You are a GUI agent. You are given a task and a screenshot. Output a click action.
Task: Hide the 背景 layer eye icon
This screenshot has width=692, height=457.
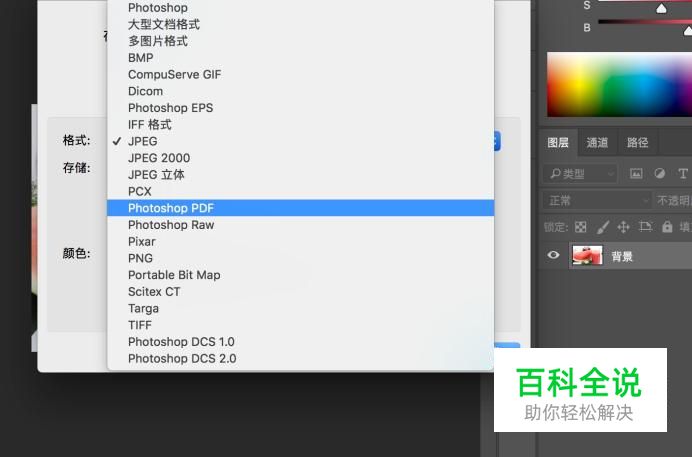point(553,255)
